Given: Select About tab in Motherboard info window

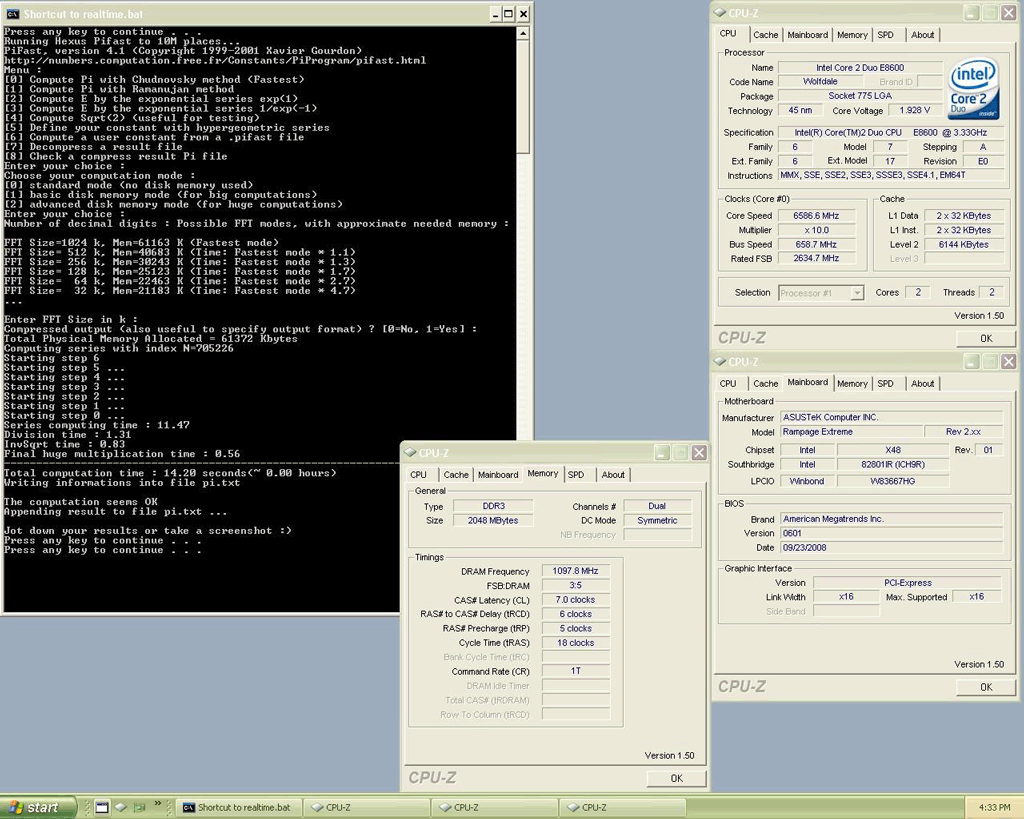Looking at the screenshot, I should [x=922, y=384].
